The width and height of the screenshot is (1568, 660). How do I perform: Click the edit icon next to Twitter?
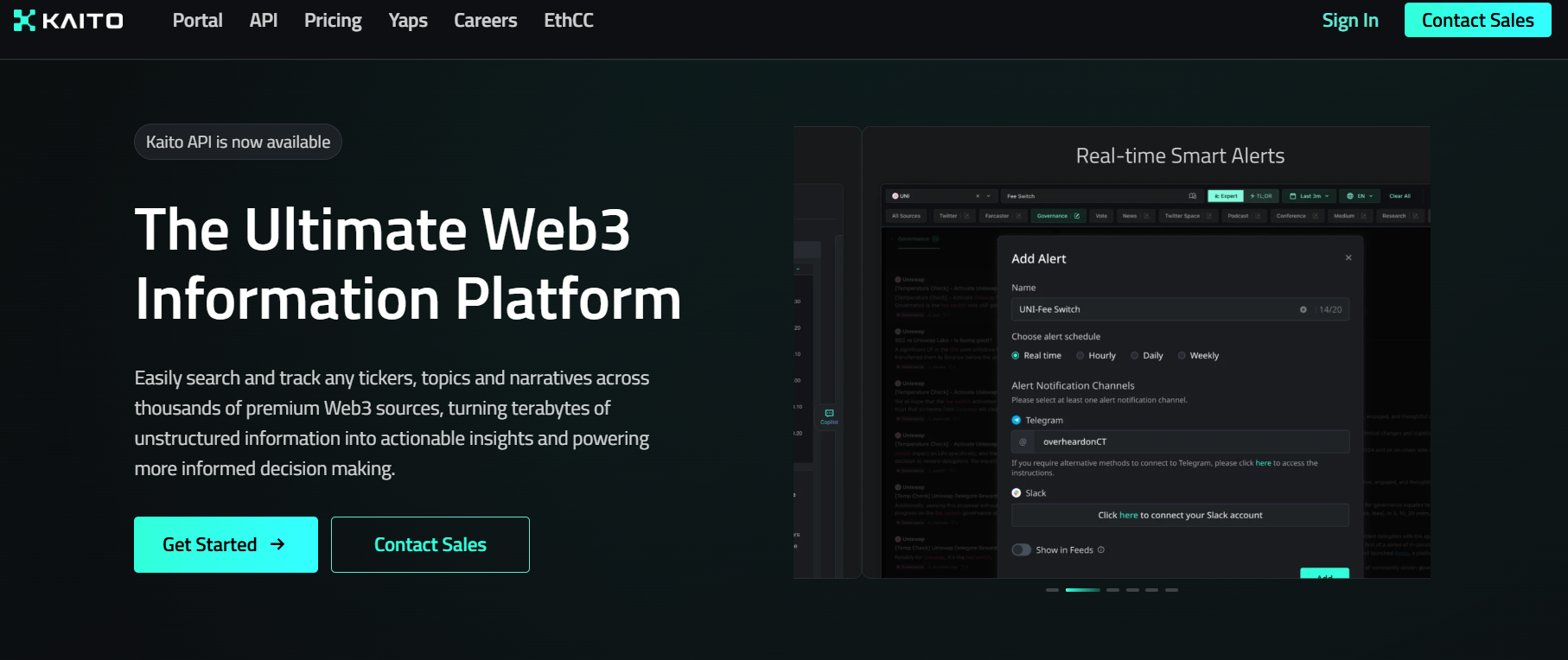(966, 216)
